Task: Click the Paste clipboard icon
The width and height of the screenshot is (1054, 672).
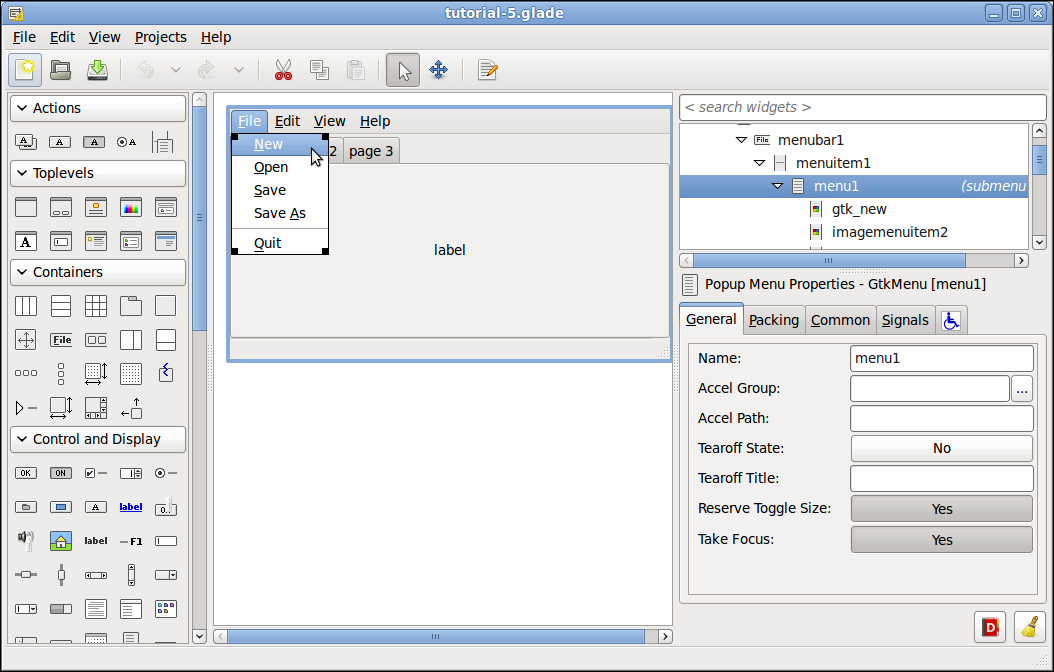Action: point(356,70)
